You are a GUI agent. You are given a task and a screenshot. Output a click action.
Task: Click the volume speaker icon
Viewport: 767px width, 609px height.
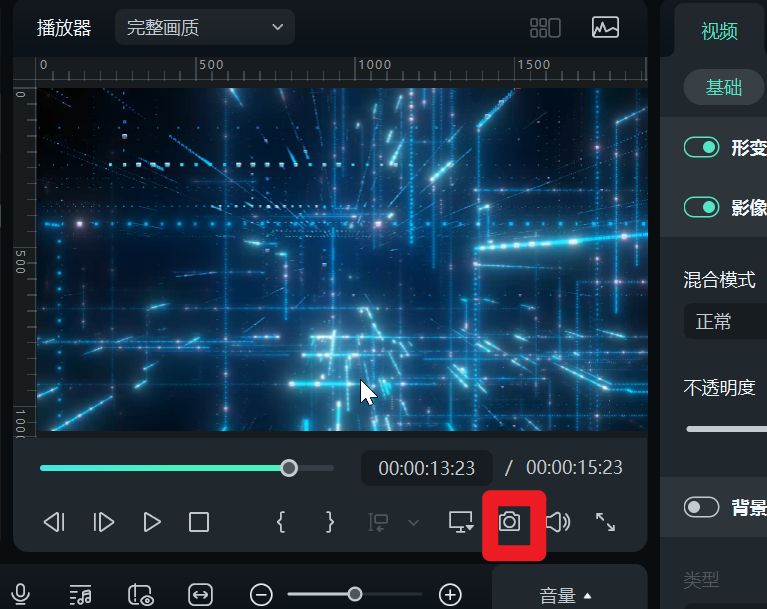click(558, 522)
